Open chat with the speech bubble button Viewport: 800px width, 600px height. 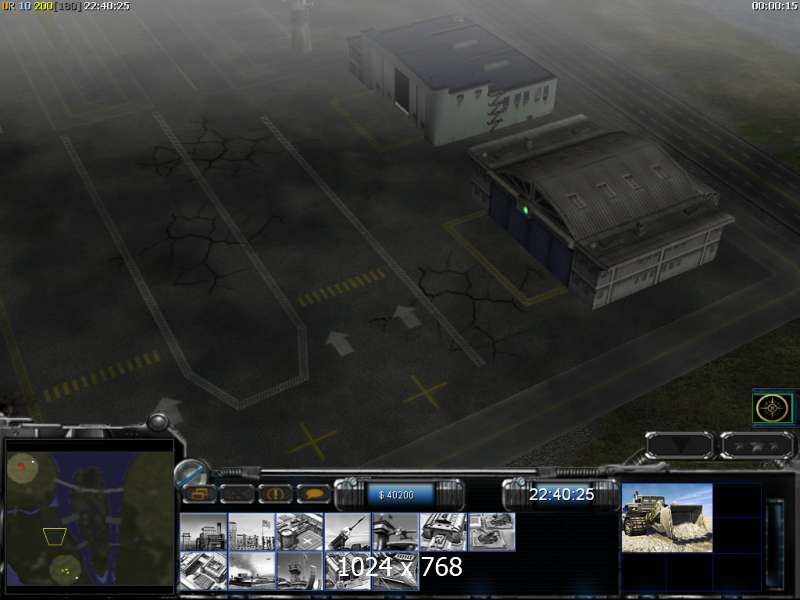pos(313,494)
